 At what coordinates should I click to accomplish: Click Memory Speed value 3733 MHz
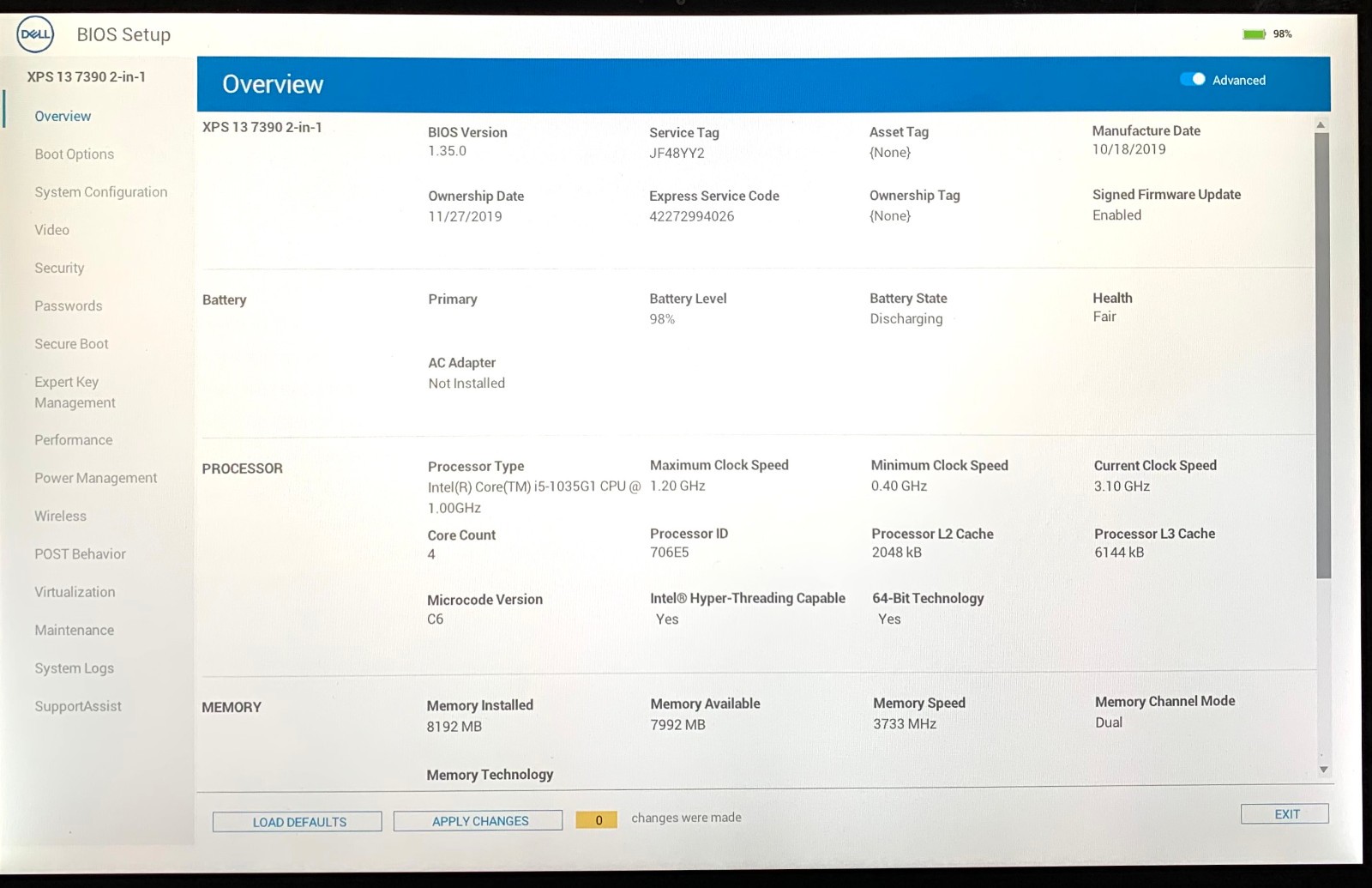[905, 724]
